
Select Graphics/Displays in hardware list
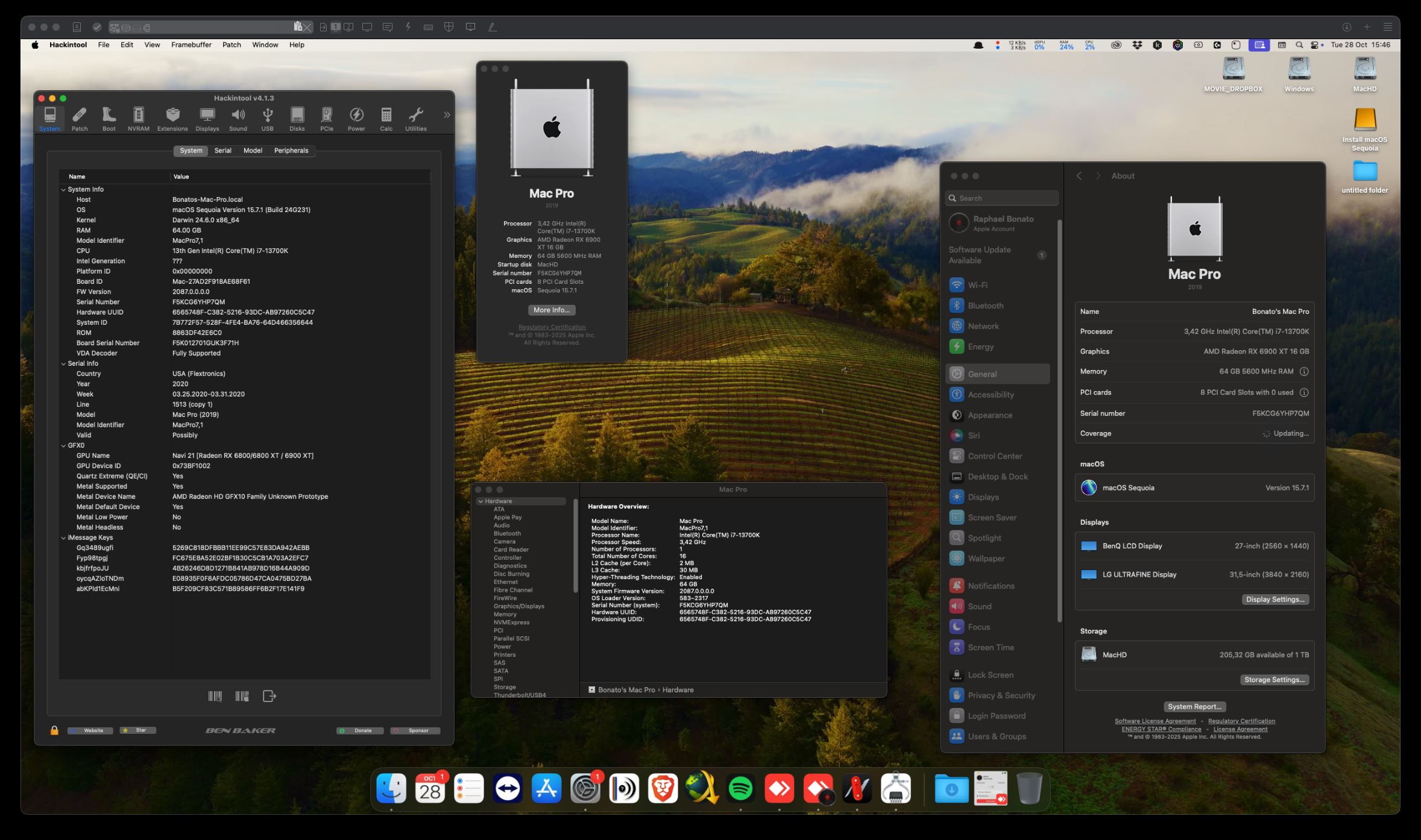518,606
